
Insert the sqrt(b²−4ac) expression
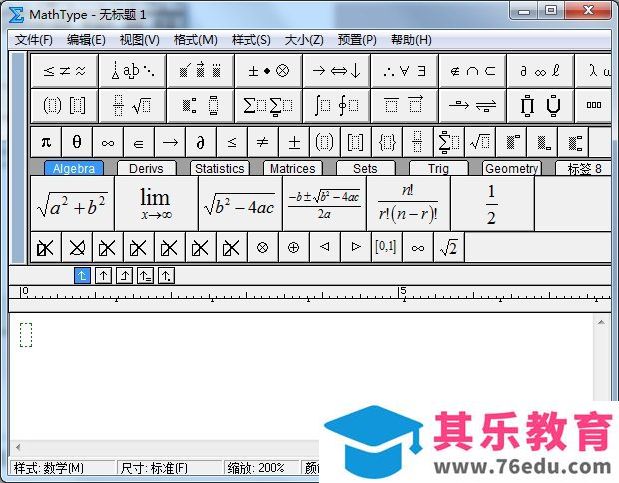tap(240, 203)
